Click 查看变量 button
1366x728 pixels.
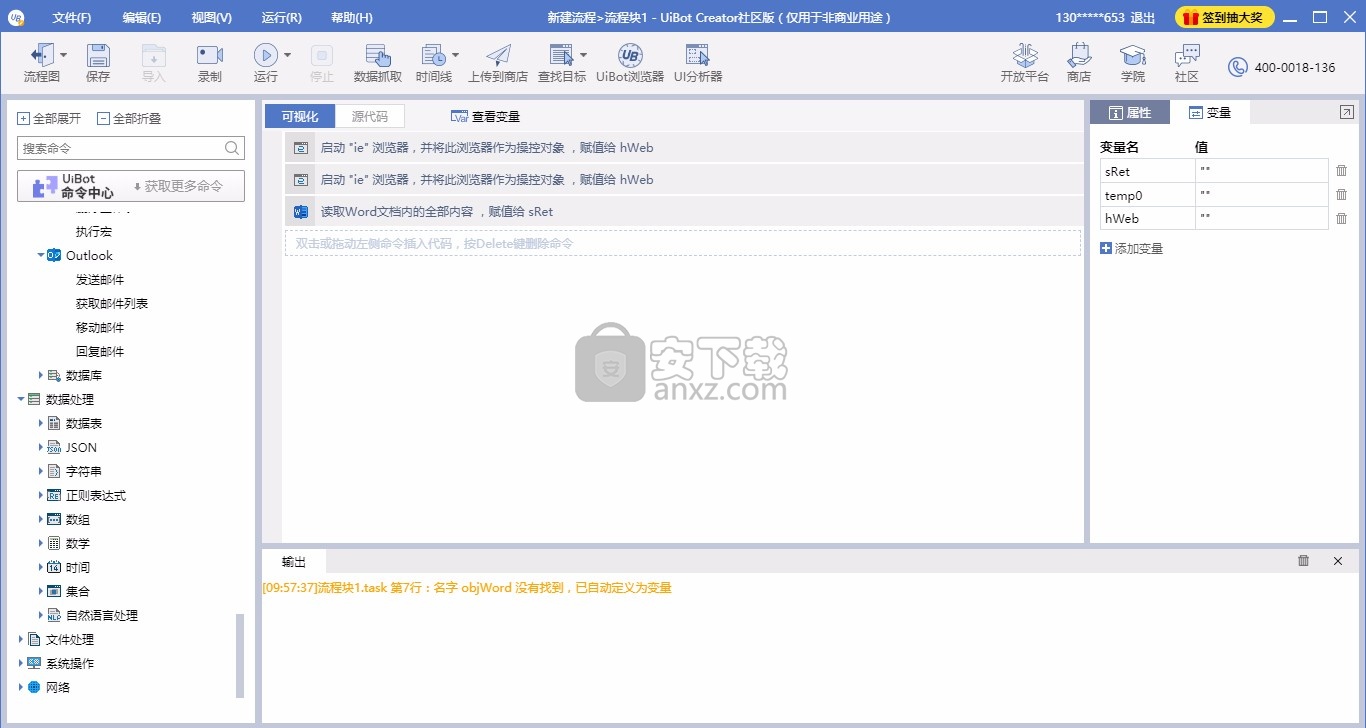tap(486, 117)
